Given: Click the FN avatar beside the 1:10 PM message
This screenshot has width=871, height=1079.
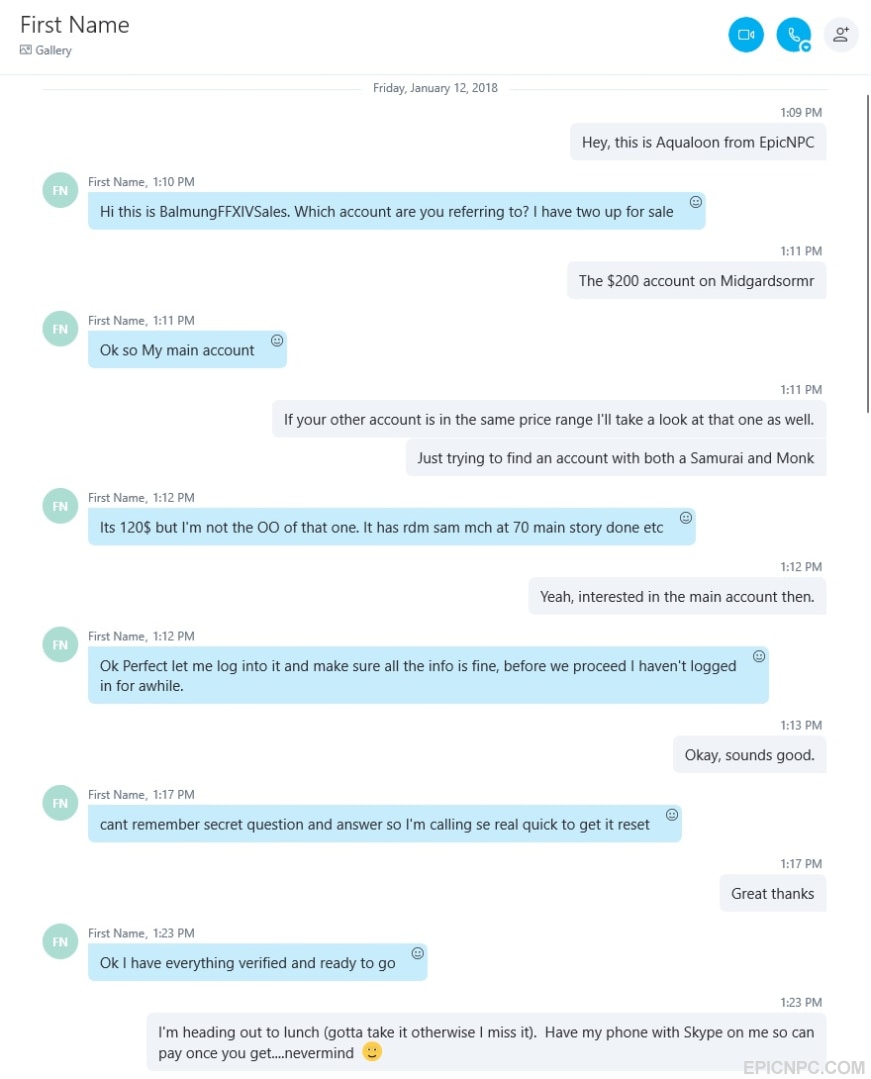Looking at the screenshot, I should click(x=61, y=190).
